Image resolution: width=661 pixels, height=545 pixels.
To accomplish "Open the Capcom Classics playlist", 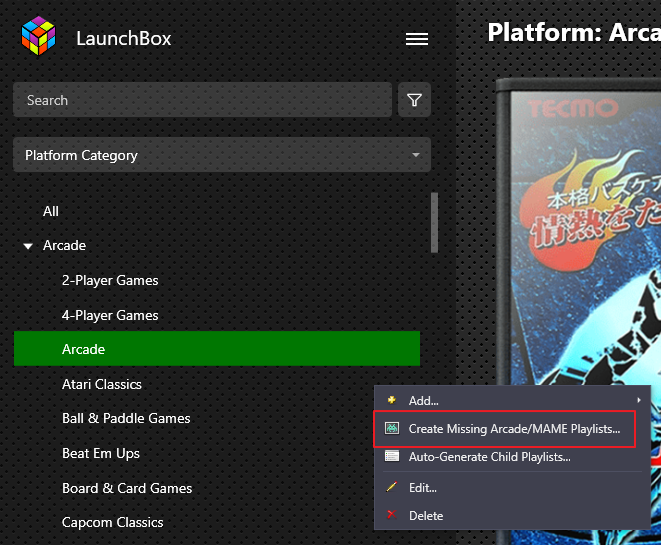I will click(x=113, y=522).
